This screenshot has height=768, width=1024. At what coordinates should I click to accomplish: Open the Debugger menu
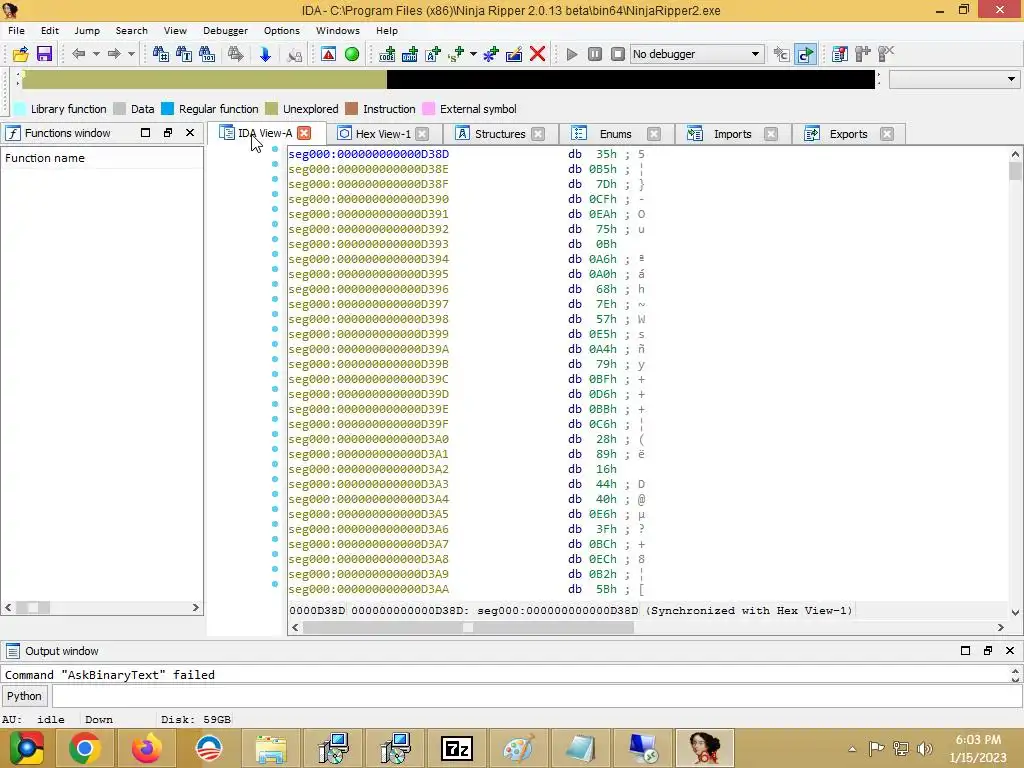click(x=225, y=31)
